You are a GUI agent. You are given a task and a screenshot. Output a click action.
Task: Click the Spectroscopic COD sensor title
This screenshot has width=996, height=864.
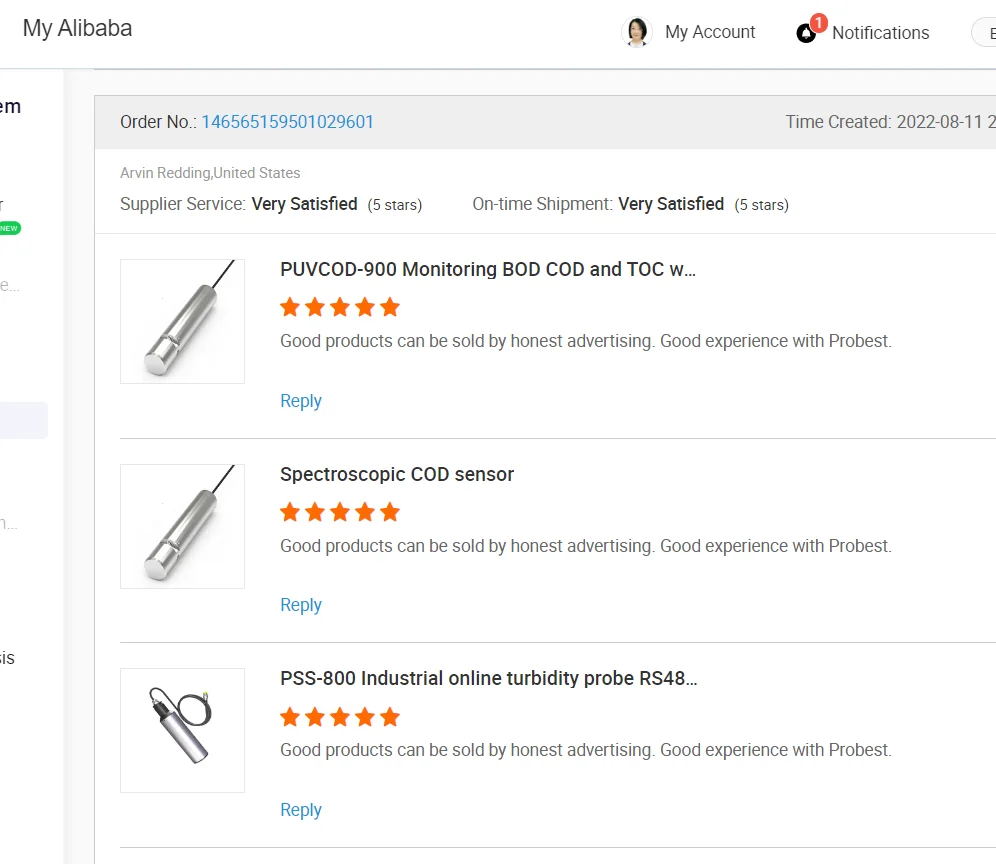(x=397, y=474)
